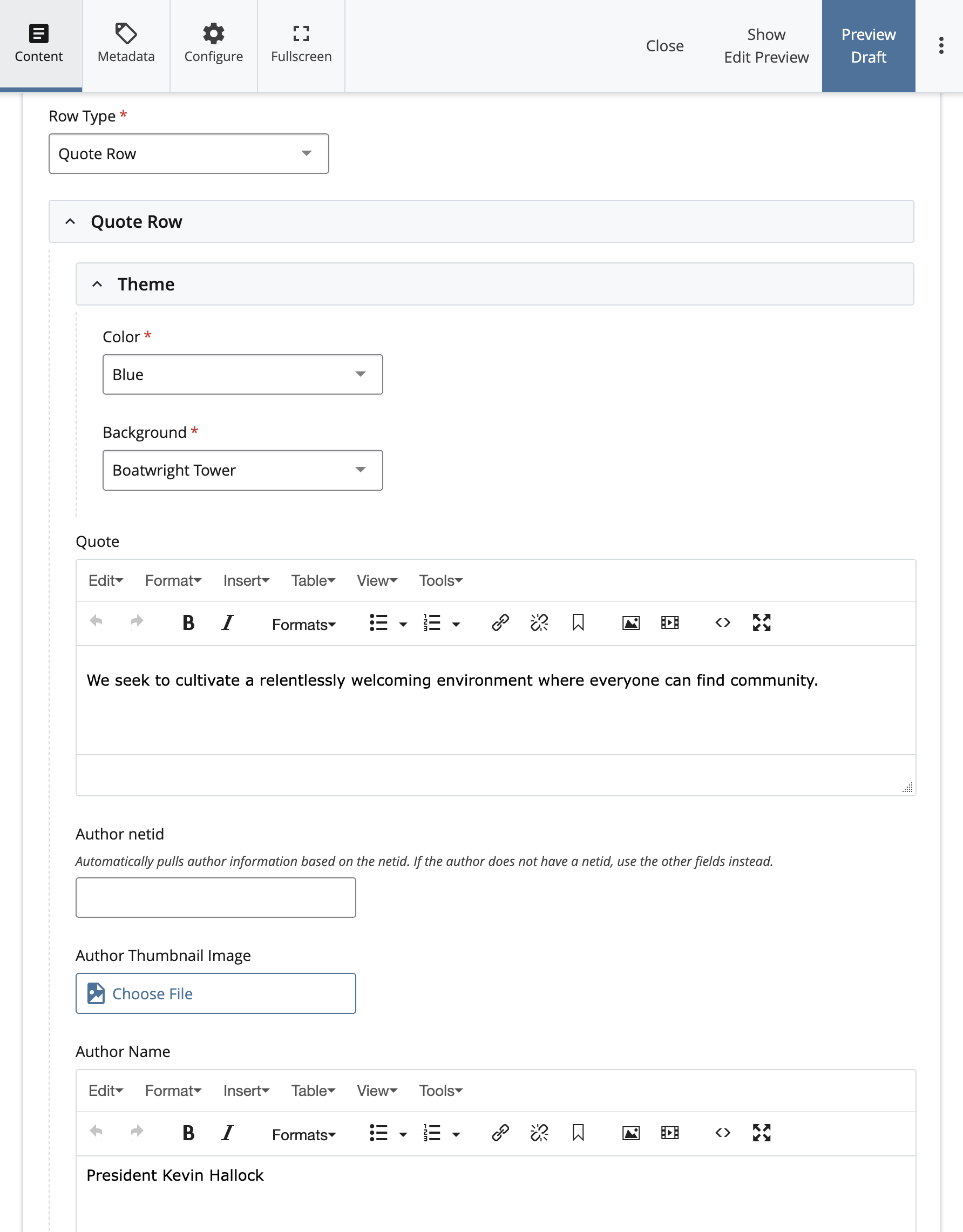Open the three-dot overflow menu
Viewport: 963px width, 1232px height.
(x=940, y=46)
